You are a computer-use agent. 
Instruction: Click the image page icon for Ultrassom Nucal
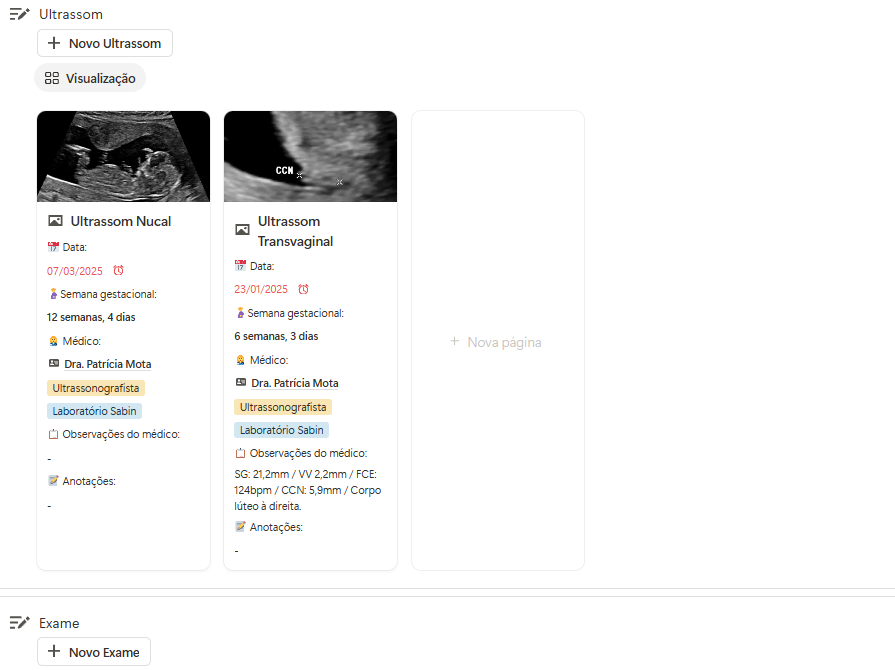[x=55, y=221]
